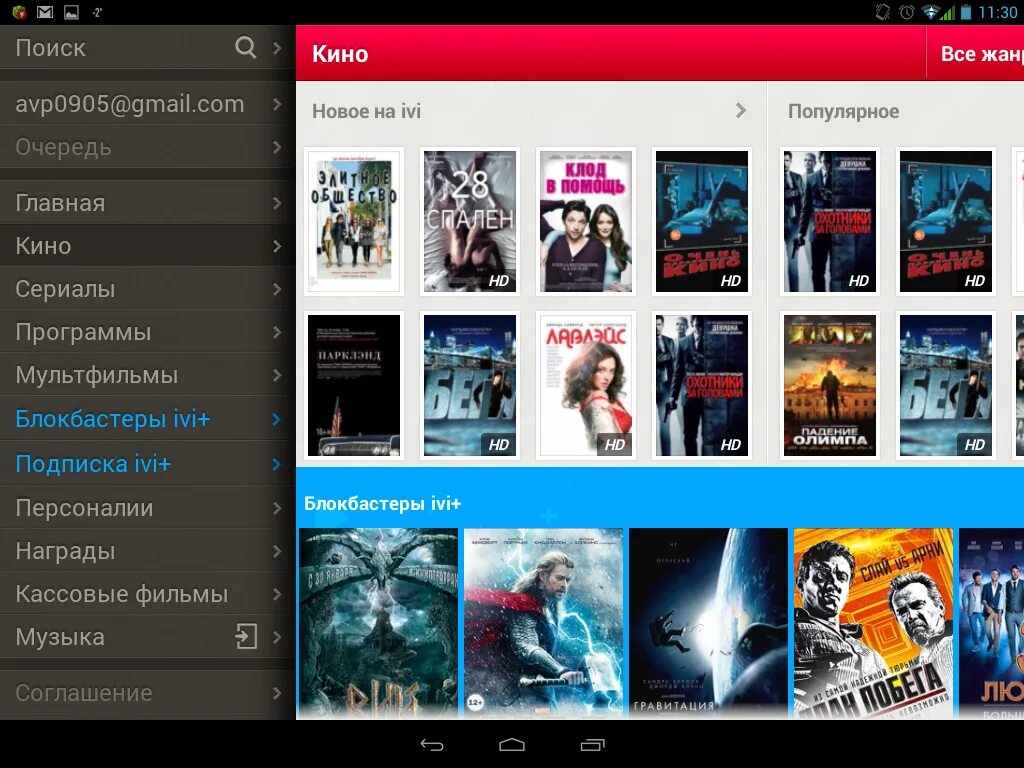Screen dimensions: 1024x768
Task: Tap the search magnifier icon
Action: pos(246,47)
